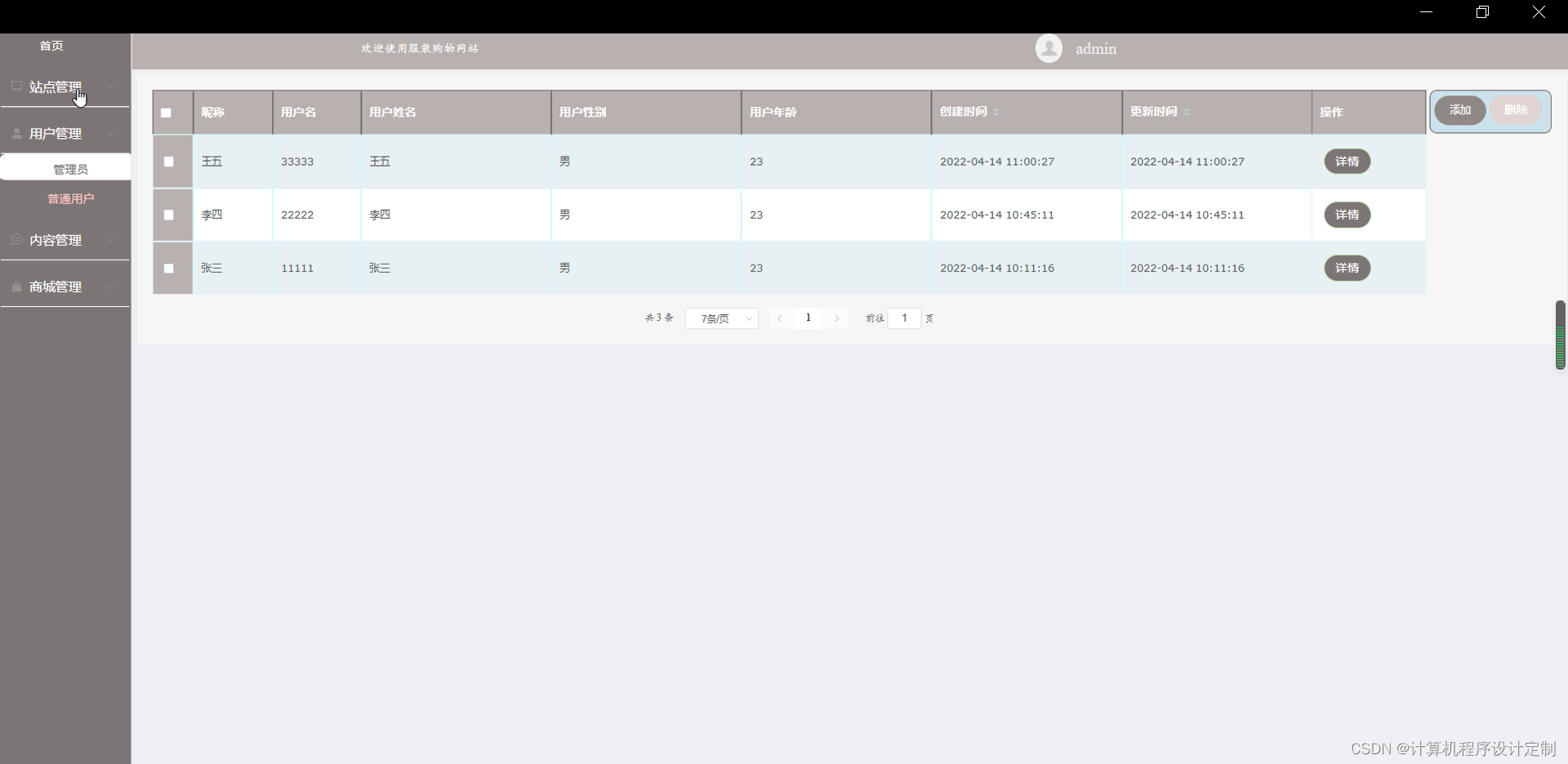
Task: Open the 内容管理 menu
Action: [x=65, y=240]
